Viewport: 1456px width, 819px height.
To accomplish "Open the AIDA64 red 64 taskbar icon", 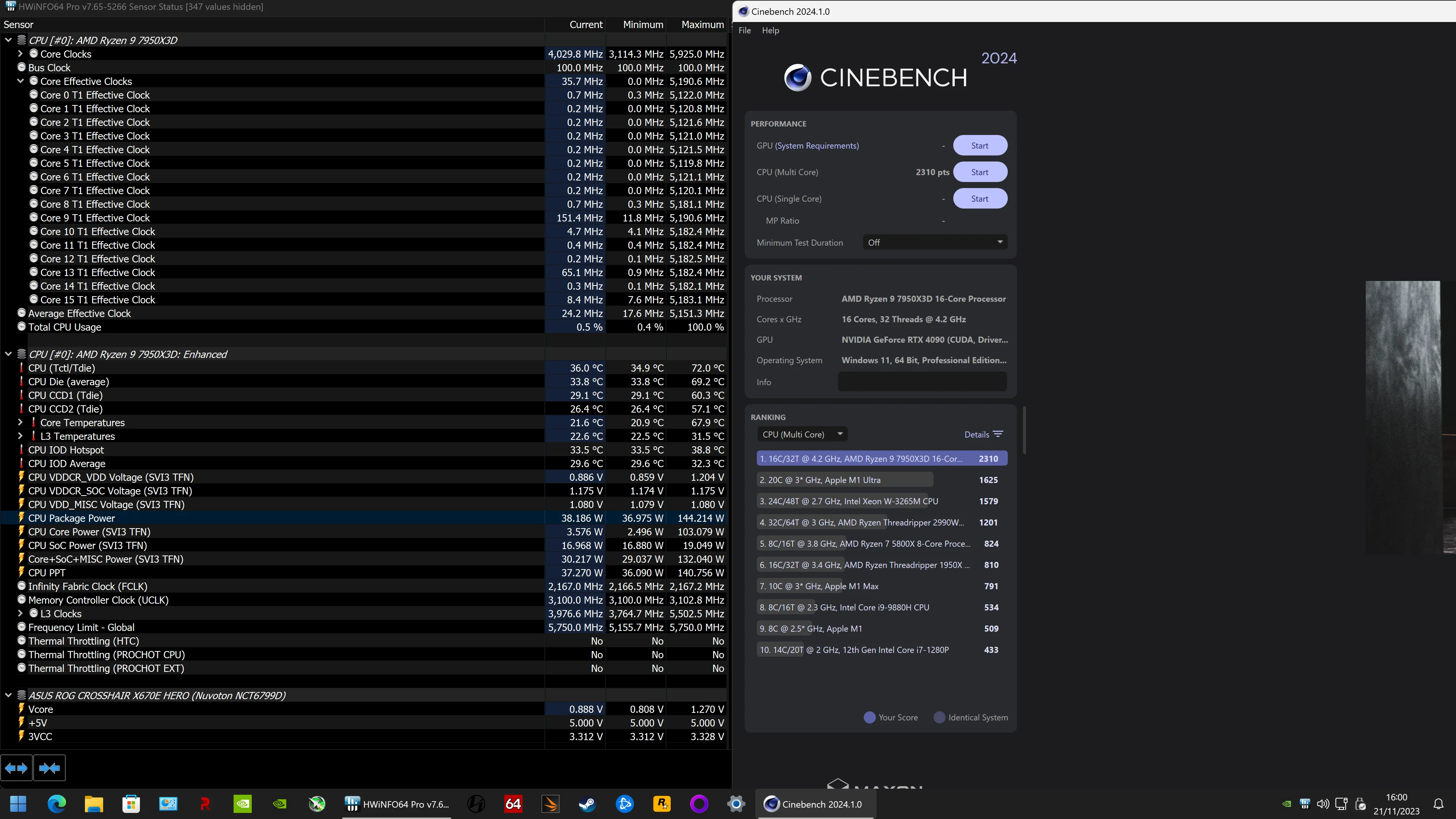I will [x=513, y=804].
